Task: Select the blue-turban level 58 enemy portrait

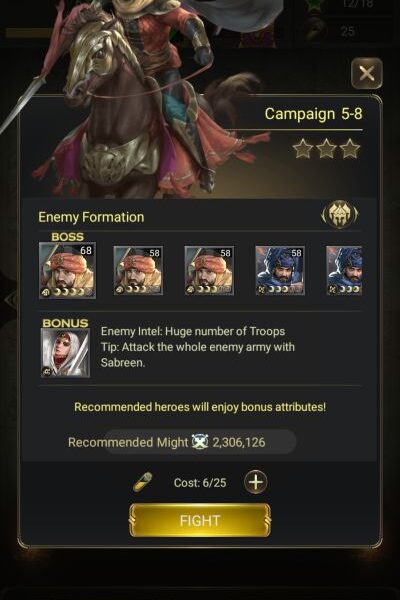Action: point(280,270)
